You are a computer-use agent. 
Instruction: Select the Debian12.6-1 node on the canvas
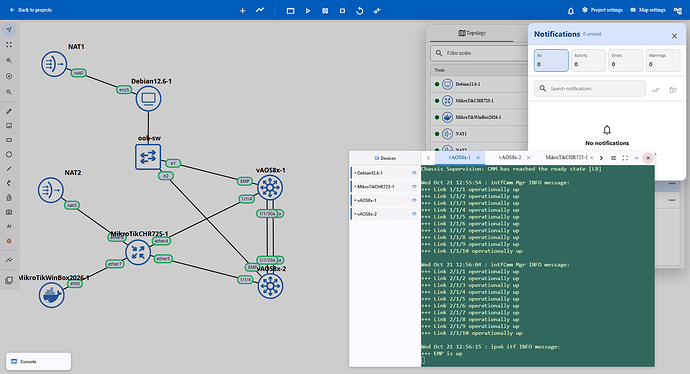[x=149, y=99]
